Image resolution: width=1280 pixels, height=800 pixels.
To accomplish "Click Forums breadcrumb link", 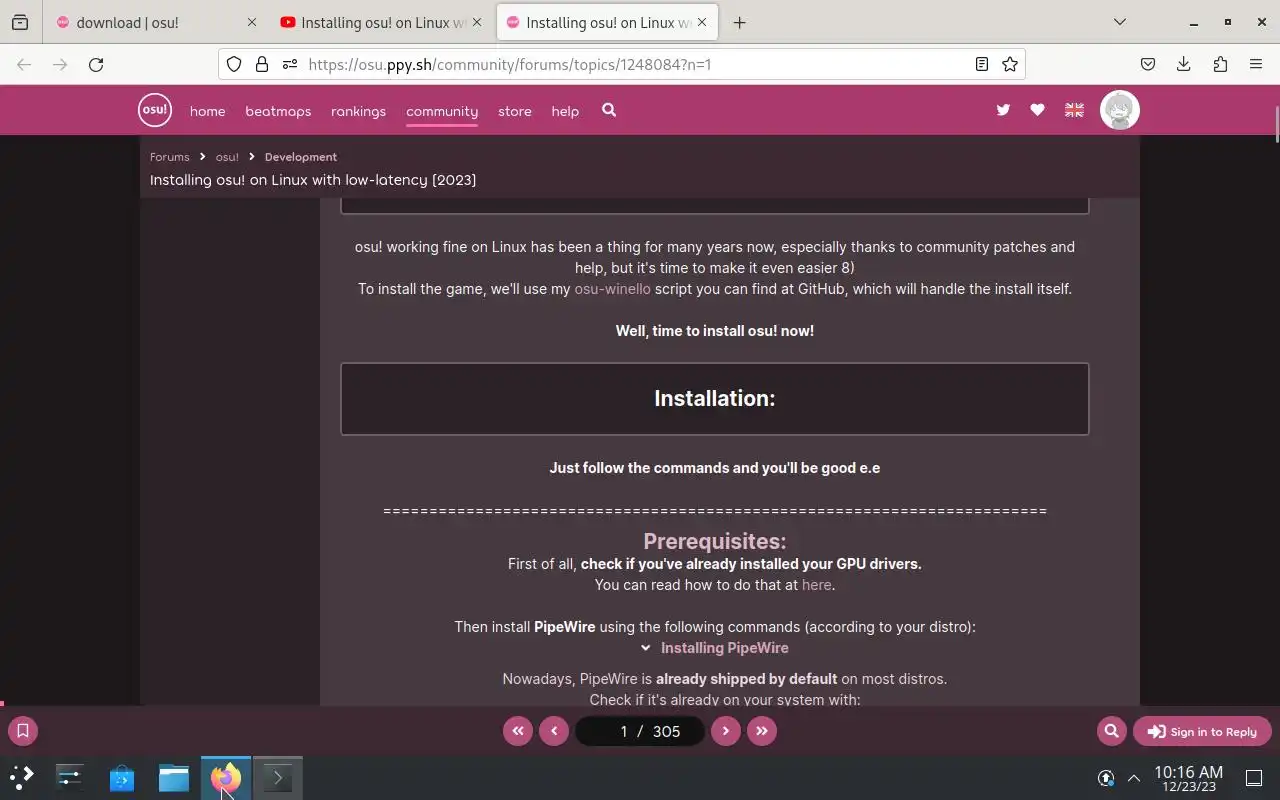I will [x=169, y=157].
